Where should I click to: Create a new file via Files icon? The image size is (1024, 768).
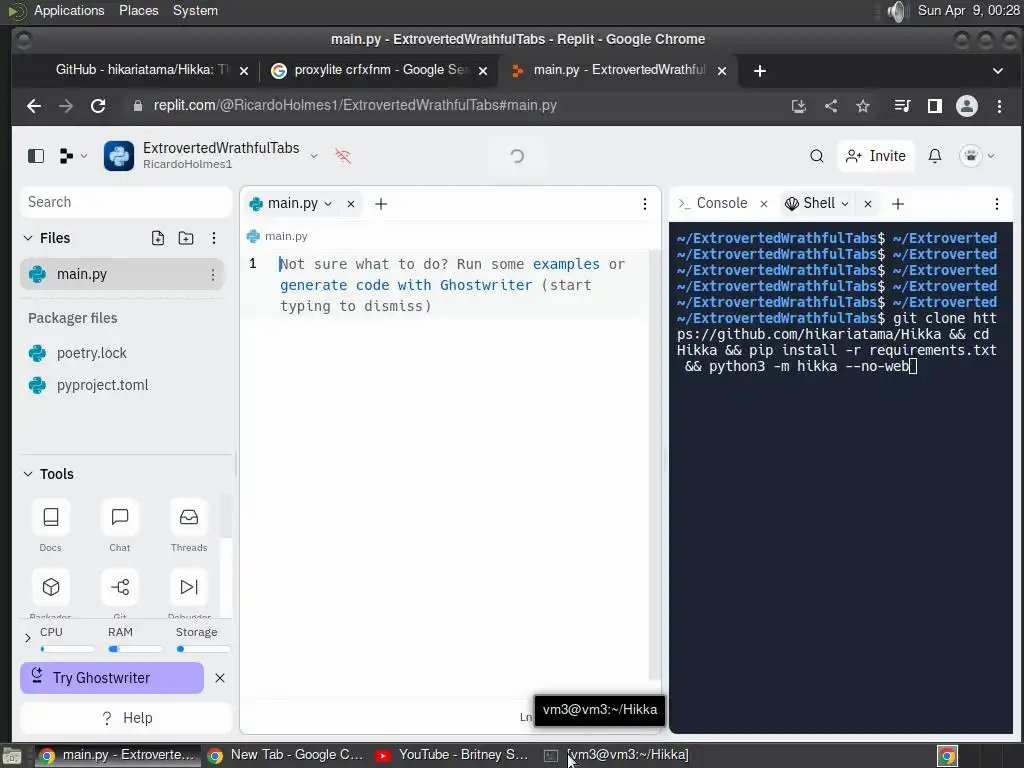tap(158, 238)
